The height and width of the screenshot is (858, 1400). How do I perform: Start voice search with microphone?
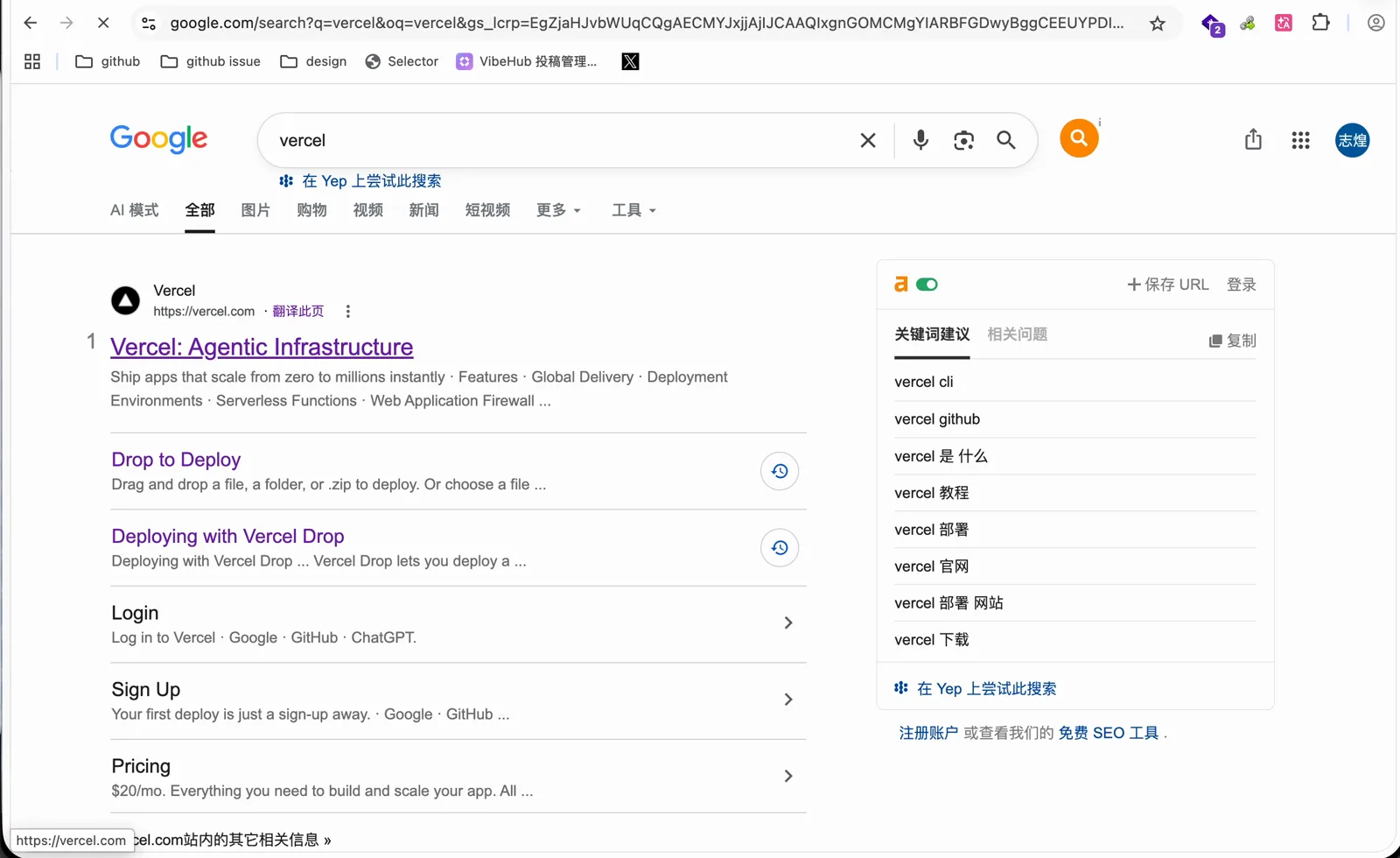[x=920, y=140]
